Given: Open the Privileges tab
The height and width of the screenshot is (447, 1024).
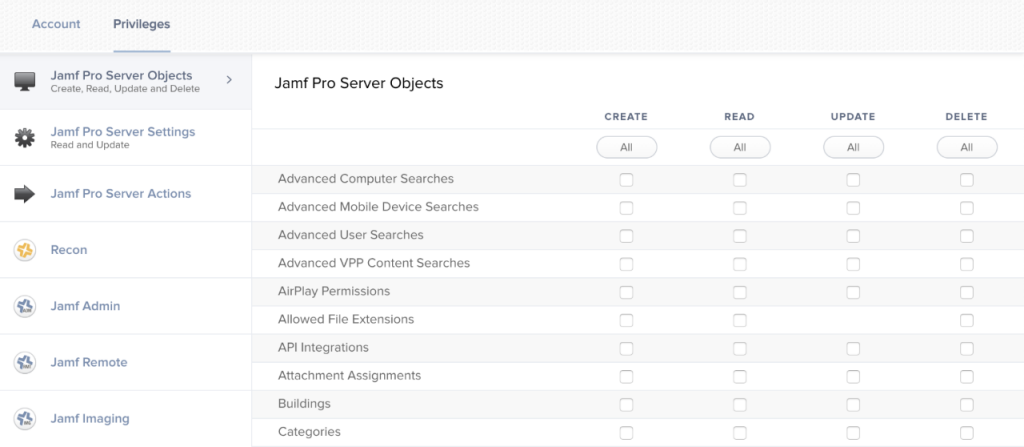Looking at the screenshot, I should (x=142, y=24).
